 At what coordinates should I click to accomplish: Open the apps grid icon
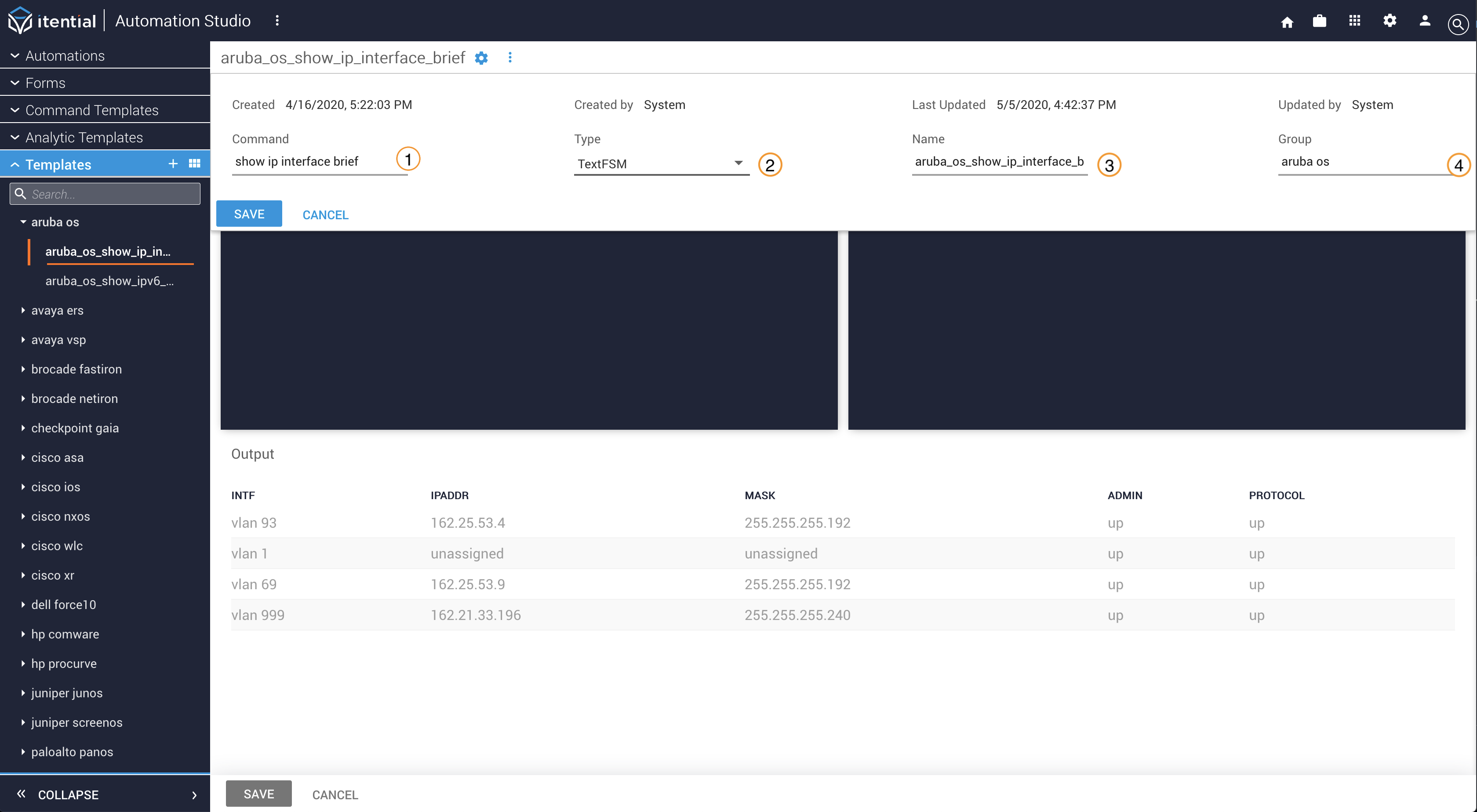[1354, 21]
